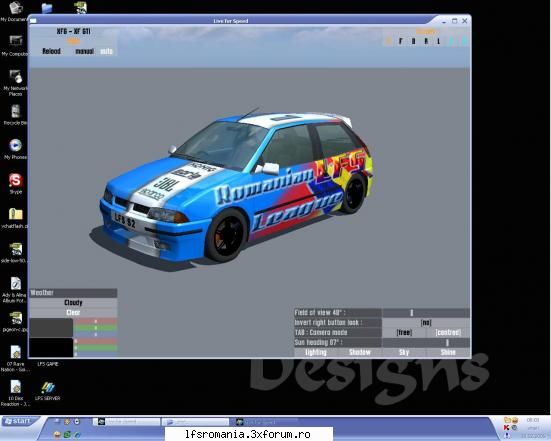The image size is (551, 441).
Task: Open the xchatflash folder icon
Action: point(15,218)
